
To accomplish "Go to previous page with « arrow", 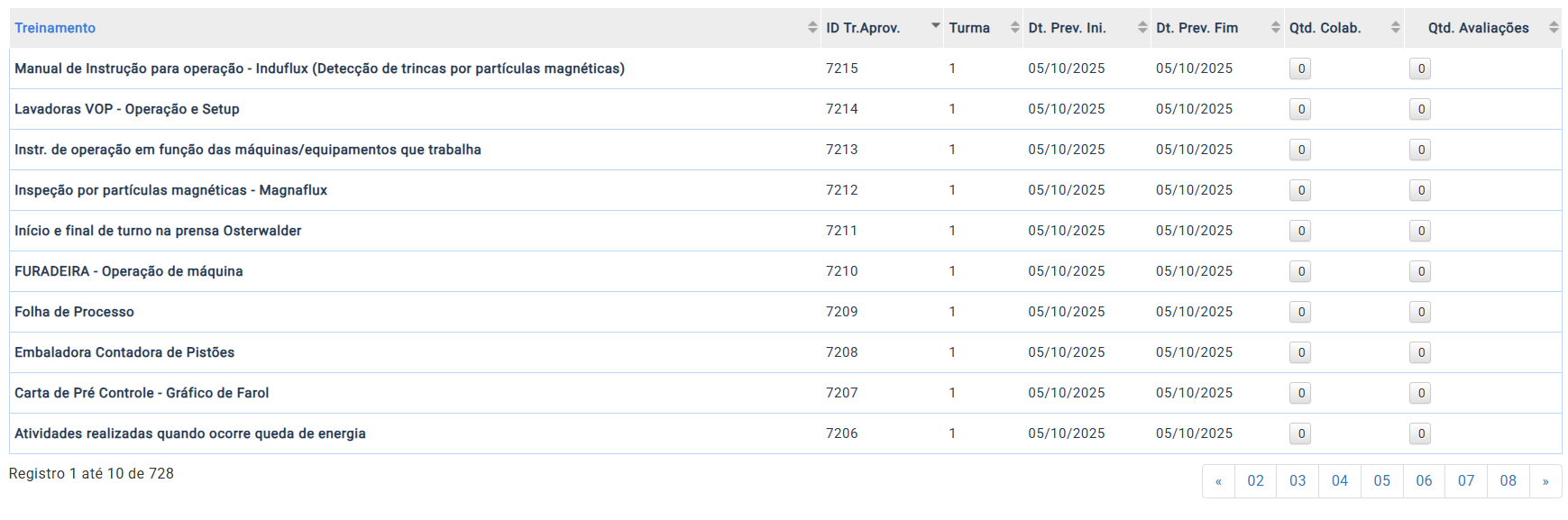I will (1218, 481).
